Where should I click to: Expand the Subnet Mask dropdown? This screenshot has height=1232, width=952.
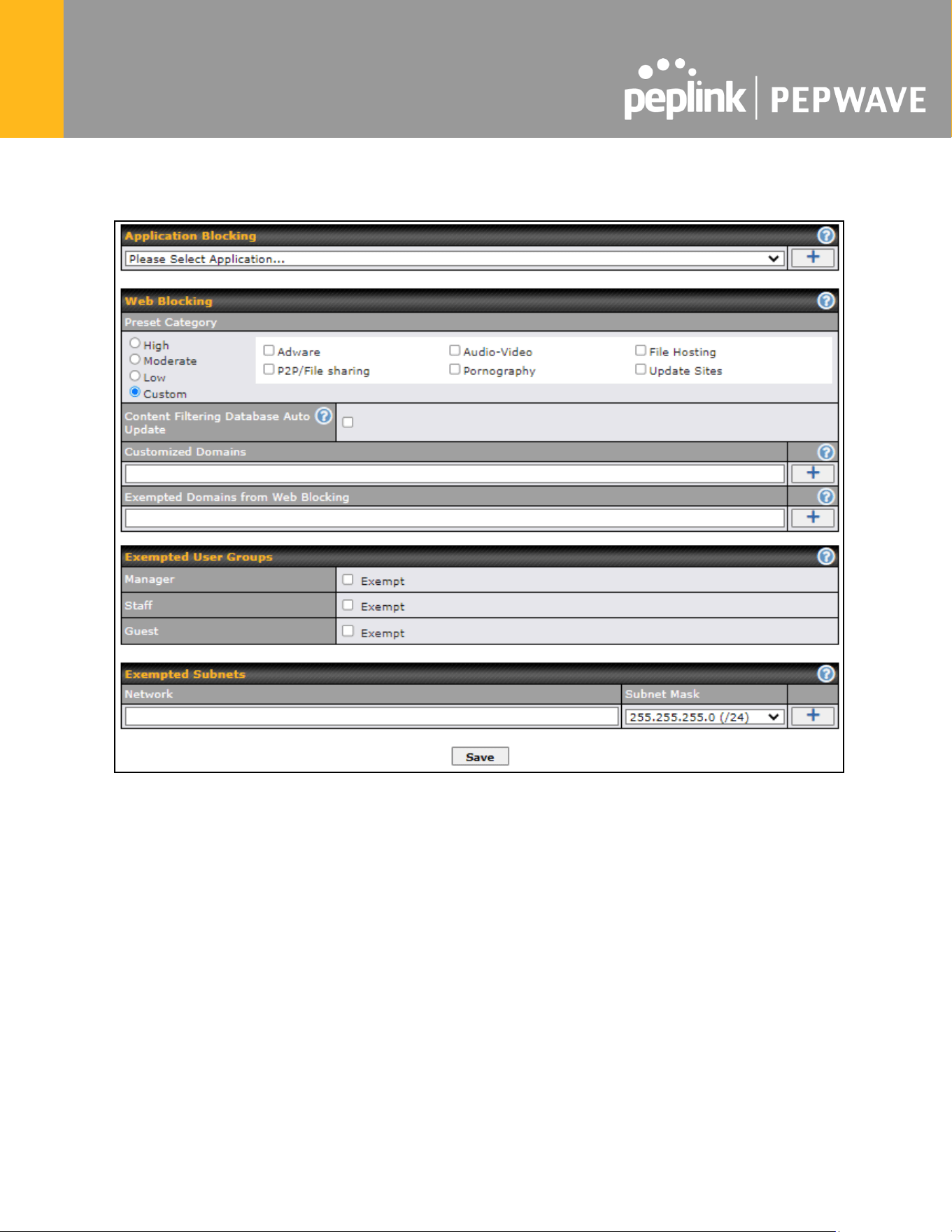pyautogui.click(x=704, y=717)
